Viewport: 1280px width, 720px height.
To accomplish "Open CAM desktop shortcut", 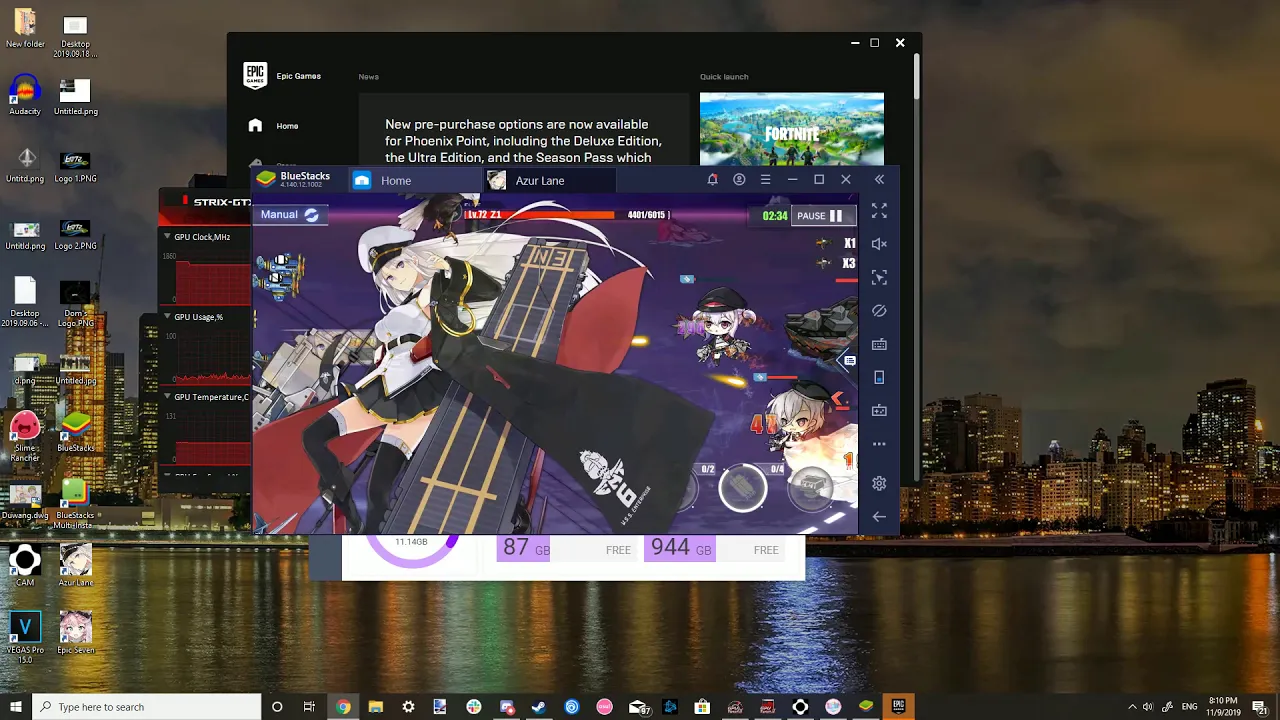I will coord(25,566).
